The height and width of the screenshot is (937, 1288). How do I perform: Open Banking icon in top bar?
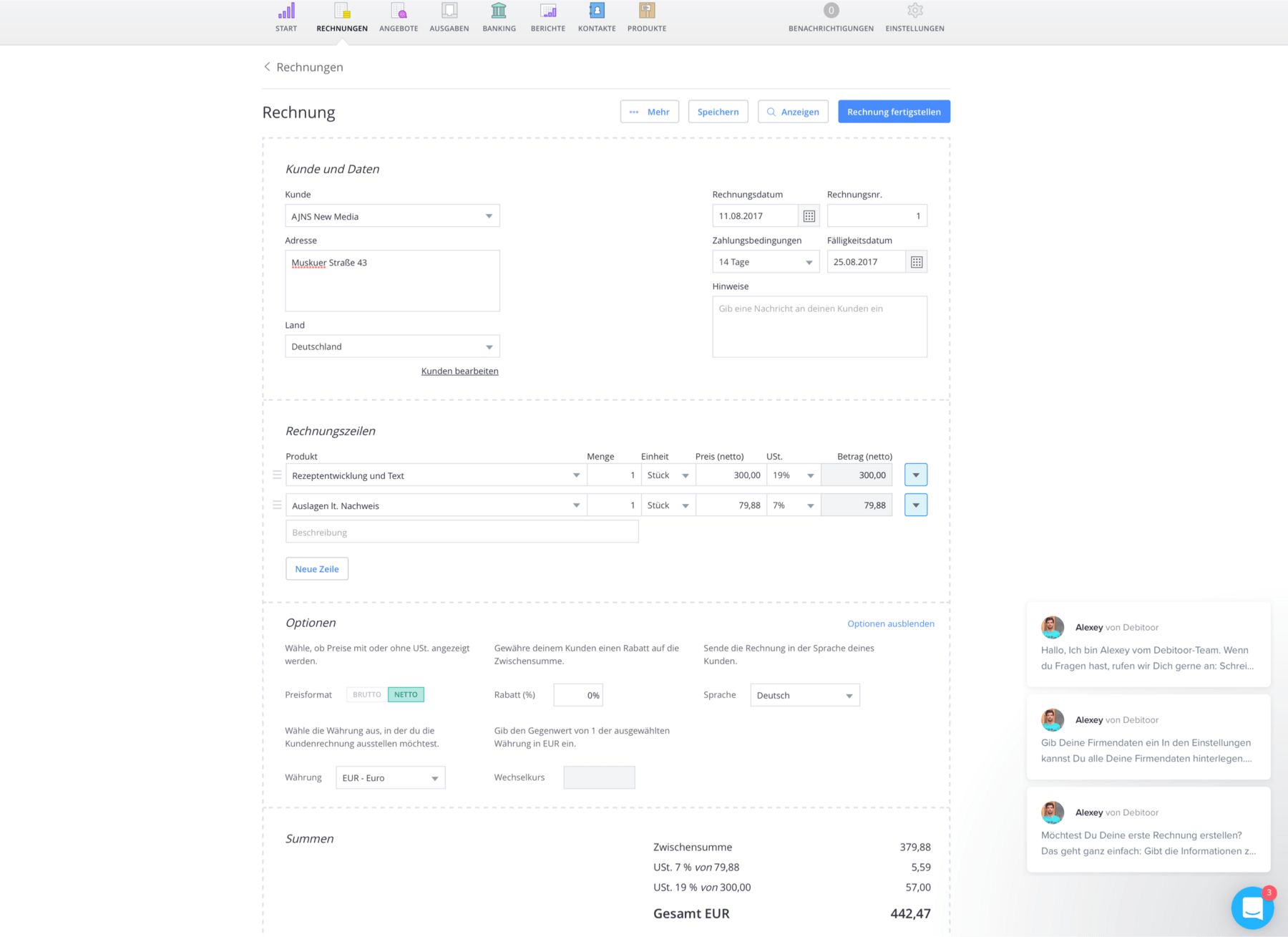click(499, 11)
